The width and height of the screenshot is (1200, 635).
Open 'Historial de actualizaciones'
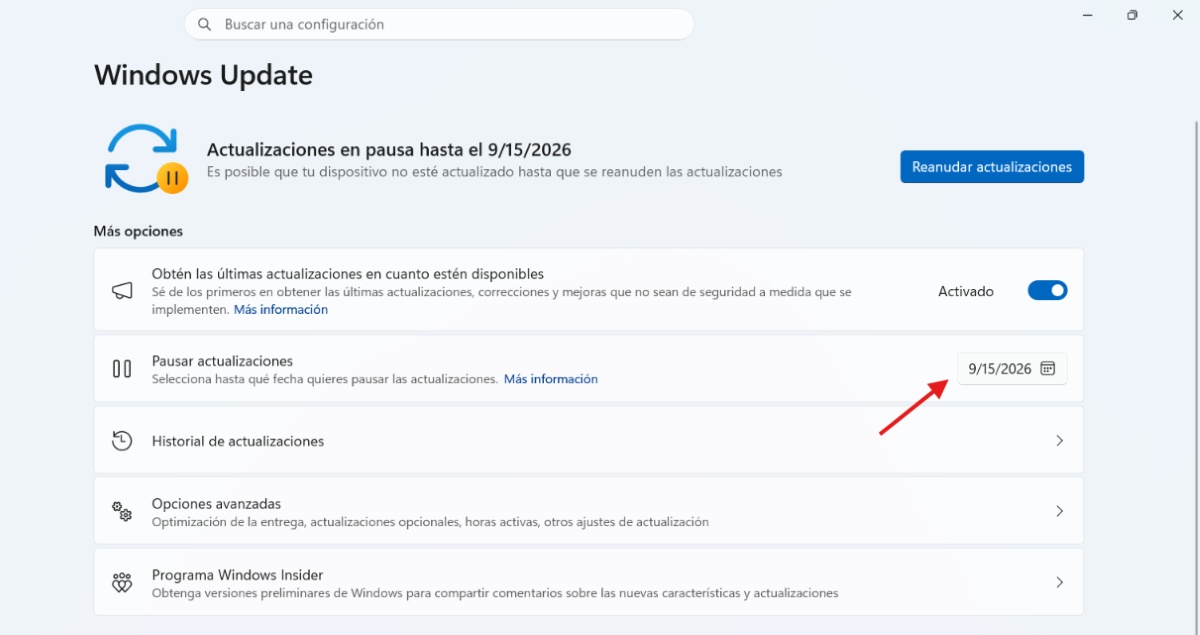[589, 440]
